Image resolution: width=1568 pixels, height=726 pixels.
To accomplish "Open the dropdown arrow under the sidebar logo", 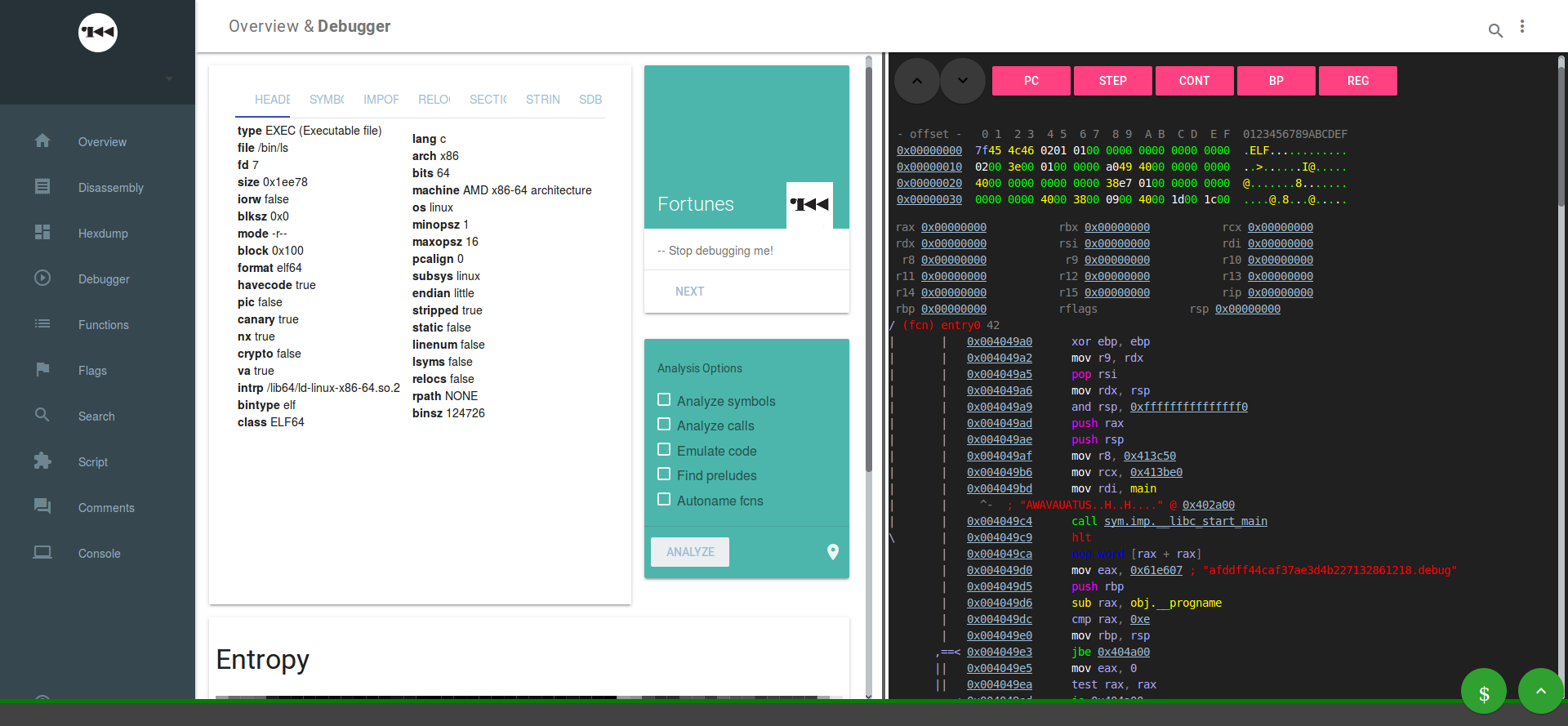I will pyautogui.click(x=169, y=79).
